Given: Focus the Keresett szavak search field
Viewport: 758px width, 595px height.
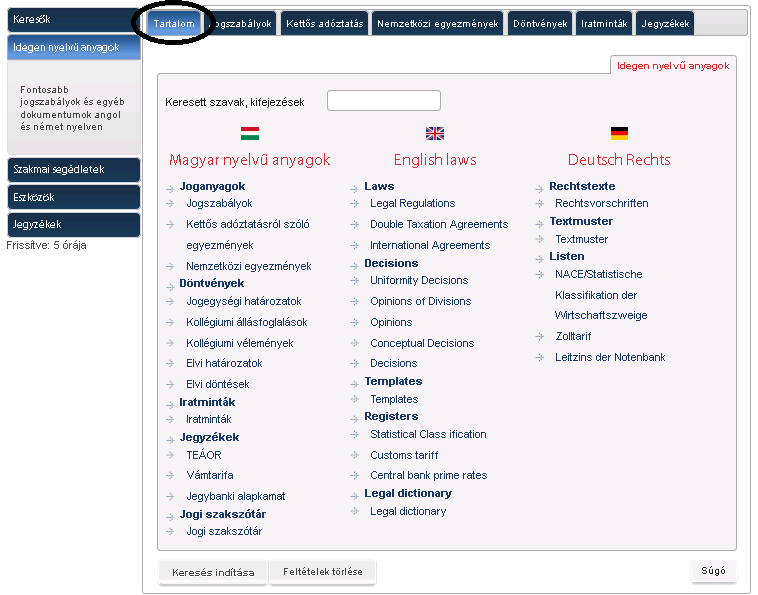Looking at the screenshot, I should pos(384,101).
